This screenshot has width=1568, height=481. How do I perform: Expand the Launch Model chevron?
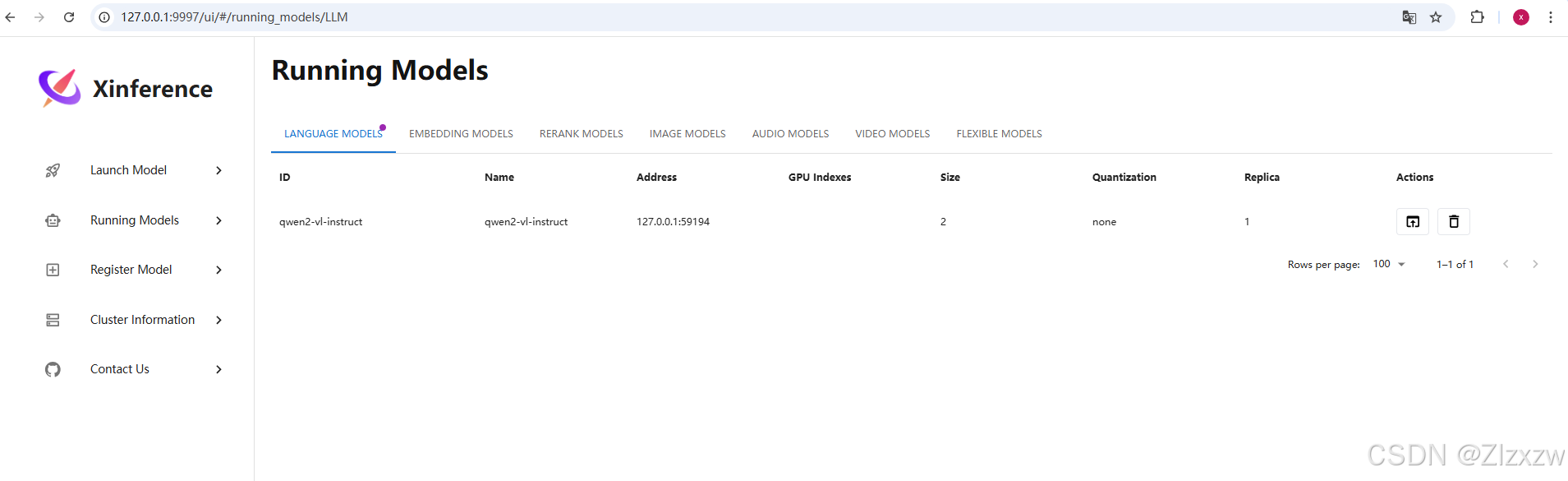coord(218,170)
